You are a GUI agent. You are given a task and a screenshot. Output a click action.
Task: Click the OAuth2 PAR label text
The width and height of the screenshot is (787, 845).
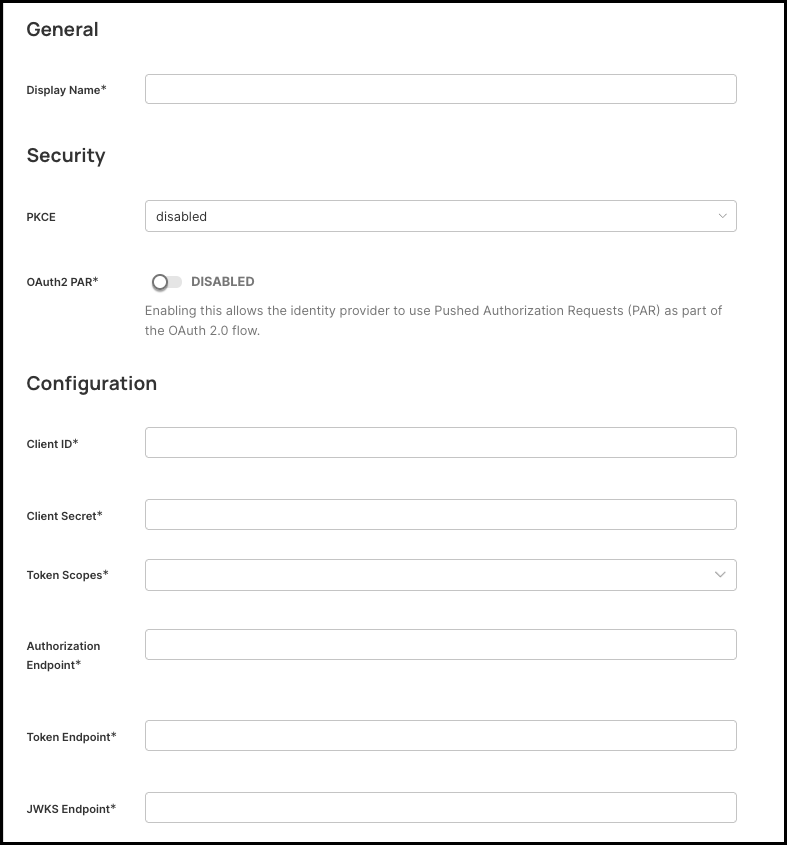(x=62, y=282)
